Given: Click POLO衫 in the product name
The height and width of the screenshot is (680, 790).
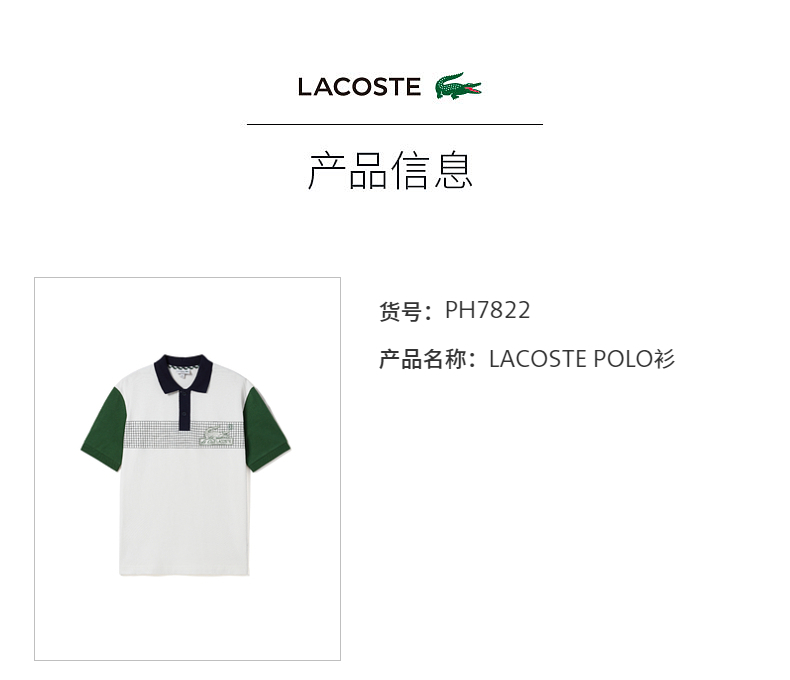Looking at the screenshot, I should [634, 359].
